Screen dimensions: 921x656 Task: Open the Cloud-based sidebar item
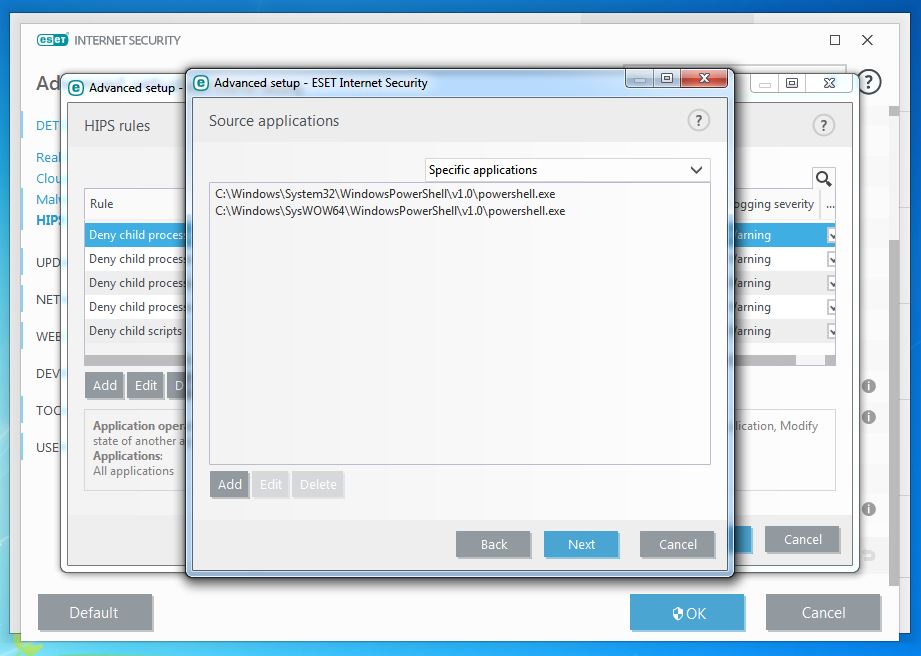[x=48, y=179]
